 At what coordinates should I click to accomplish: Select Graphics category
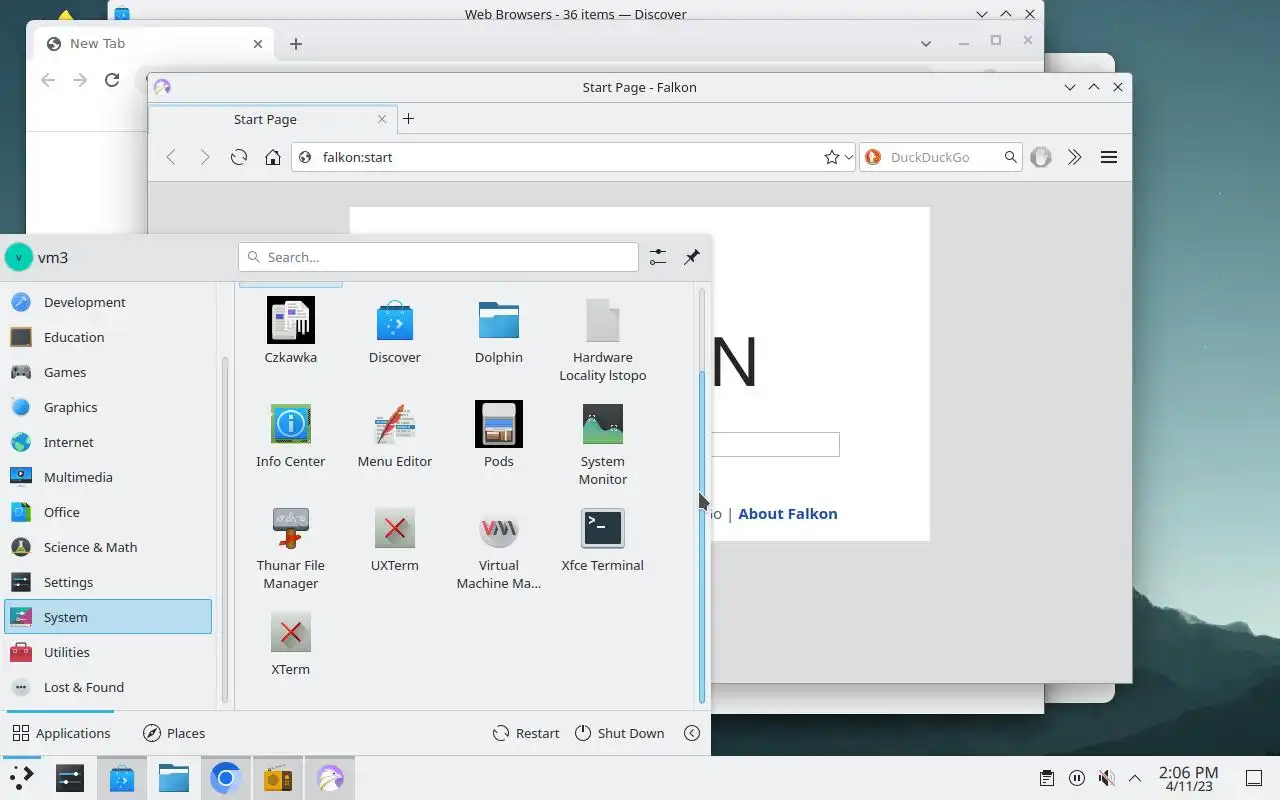click(x=108, y=407)
